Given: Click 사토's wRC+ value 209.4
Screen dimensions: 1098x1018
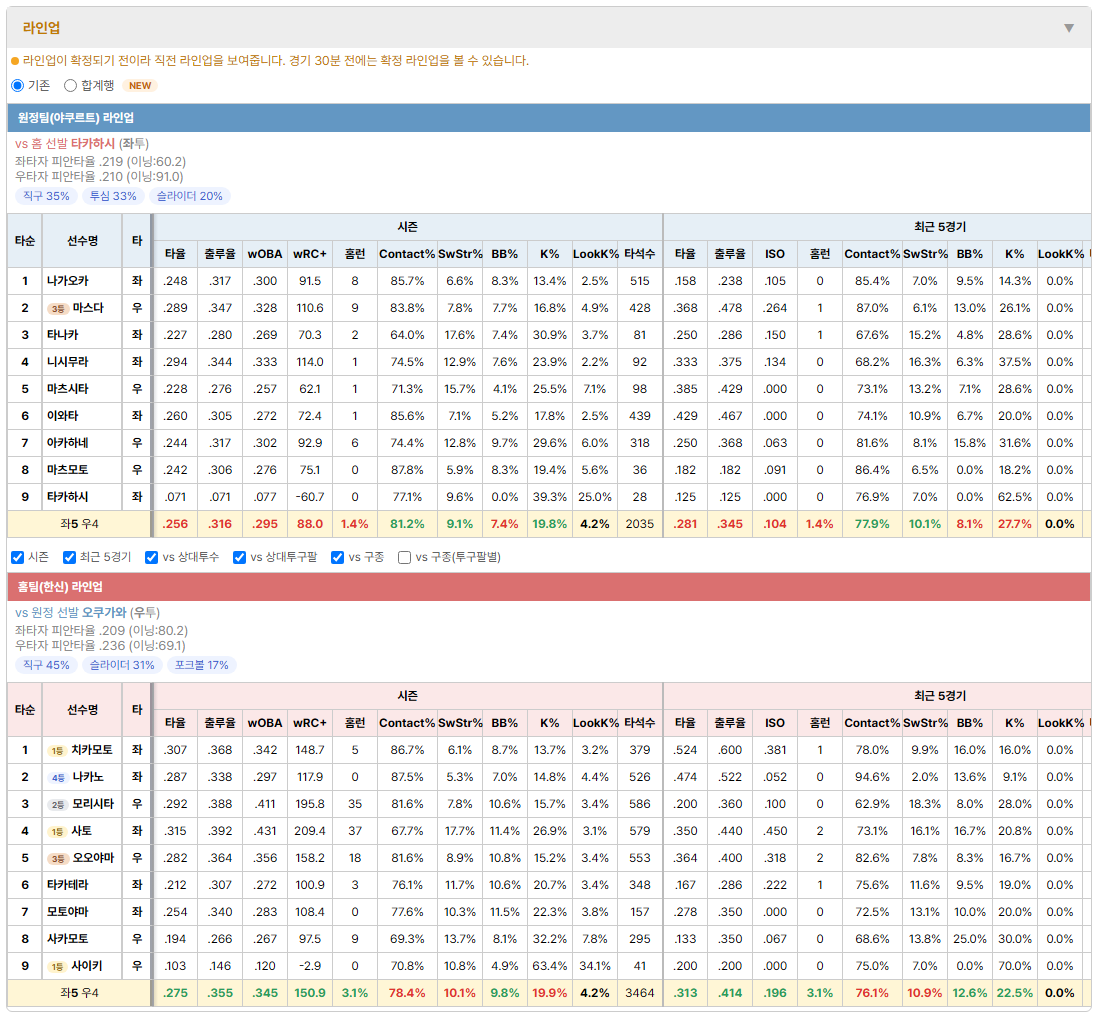Looking at the screenshot, I should coord(310,831).
